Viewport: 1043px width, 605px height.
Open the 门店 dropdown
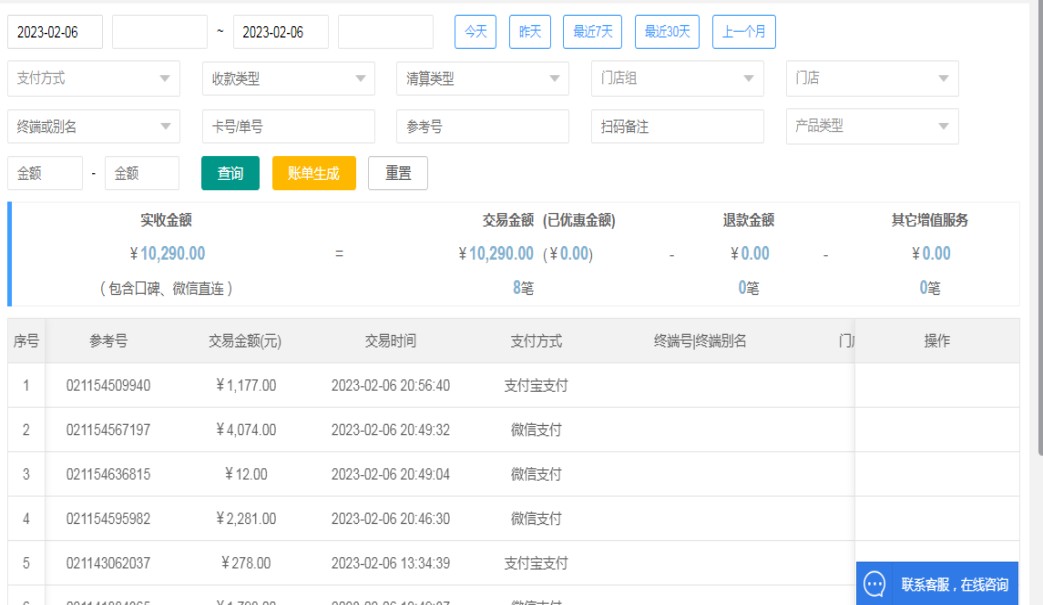pyautogui.click(x=871, y=78)
